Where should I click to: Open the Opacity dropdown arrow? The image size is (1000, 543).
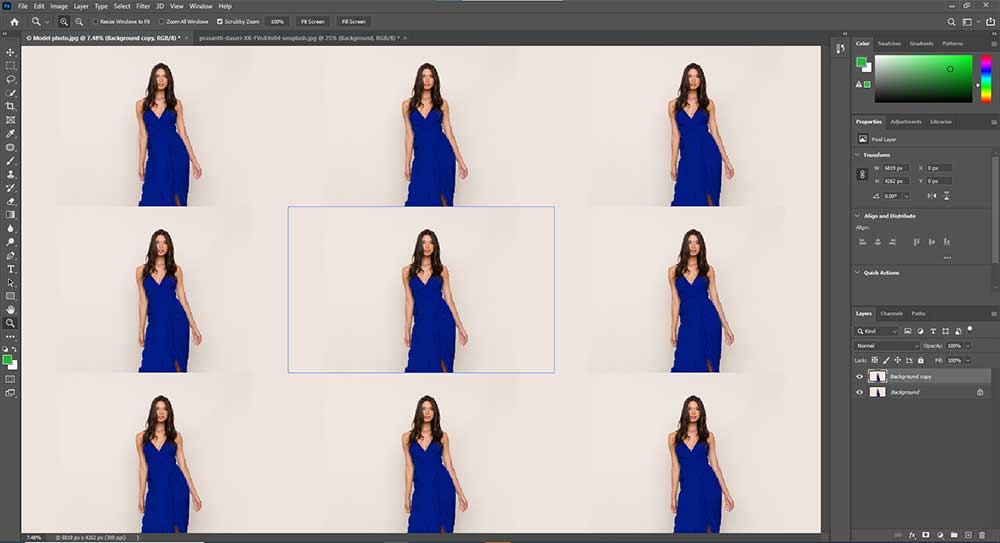click(967, 346)
